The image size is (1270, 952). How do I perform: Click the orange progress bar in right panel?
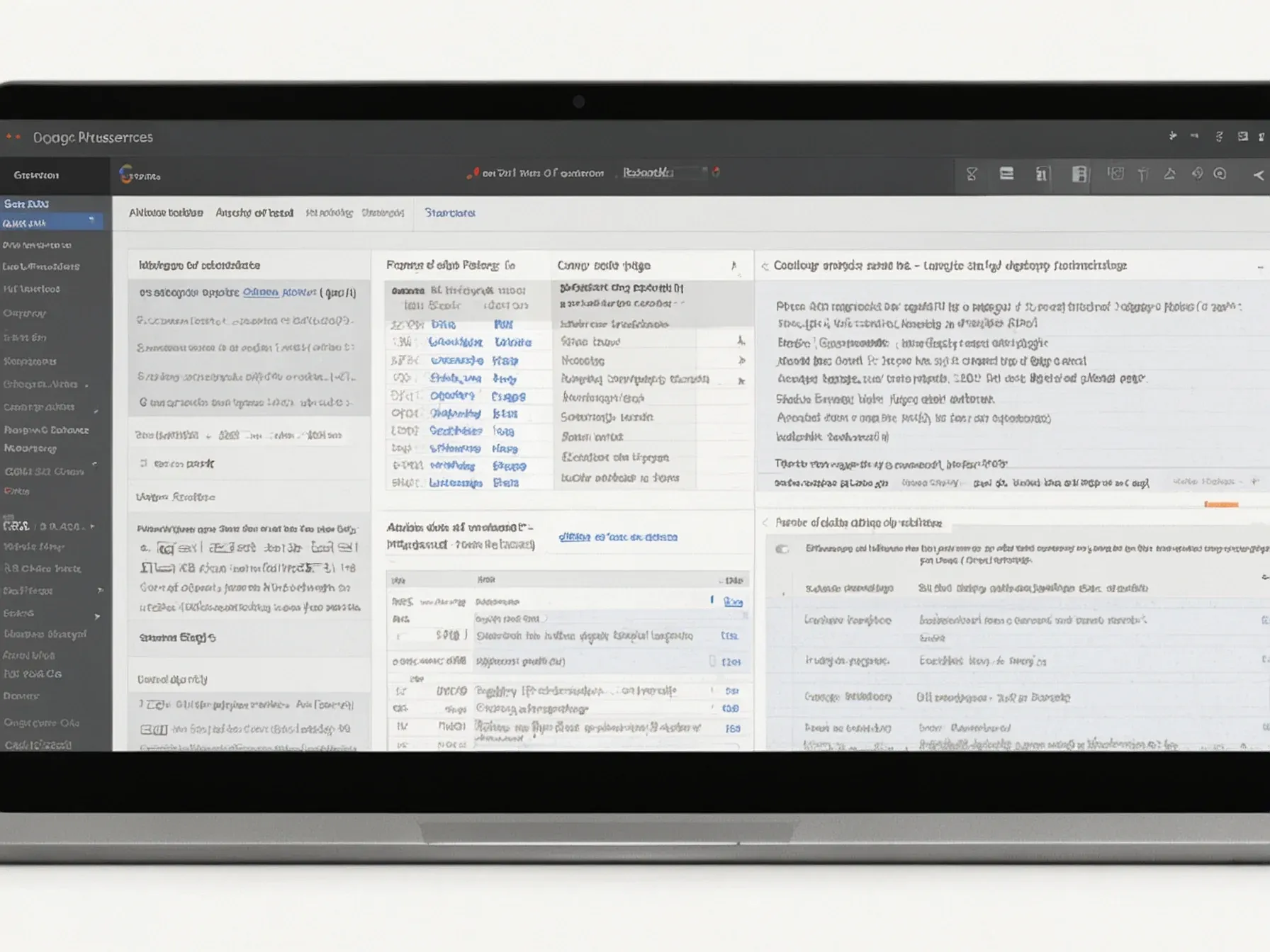click(1220, 504)
